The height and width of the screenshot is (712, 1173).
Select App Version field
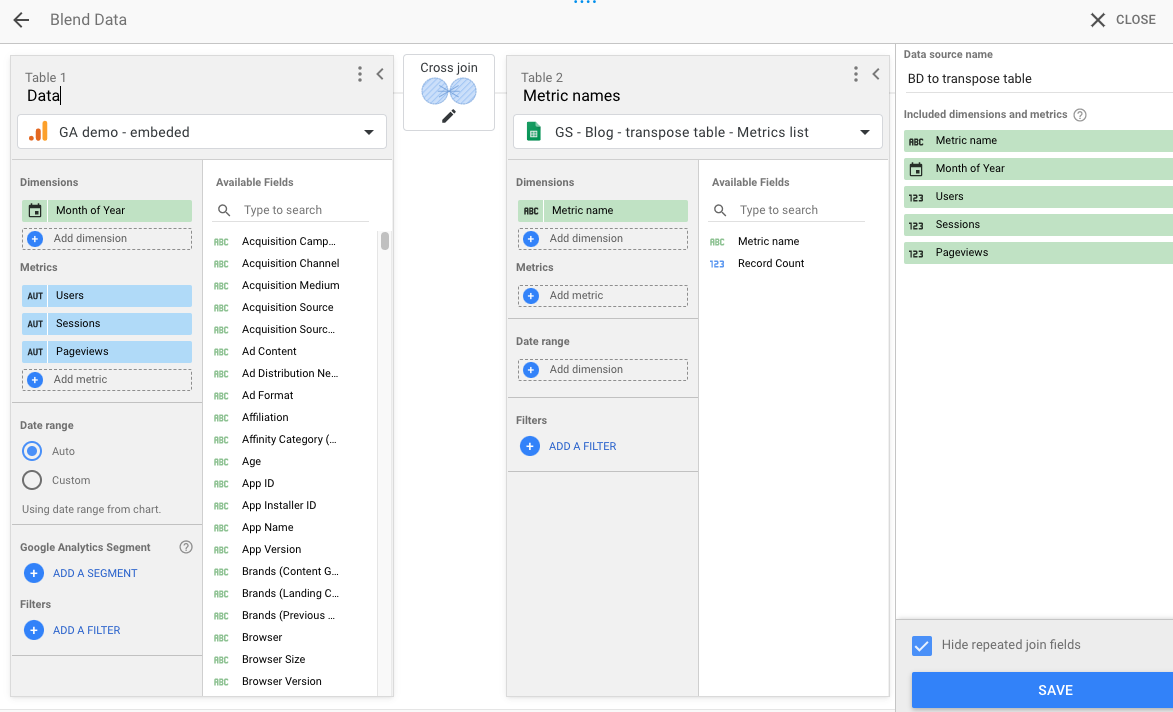coord(272,550)
